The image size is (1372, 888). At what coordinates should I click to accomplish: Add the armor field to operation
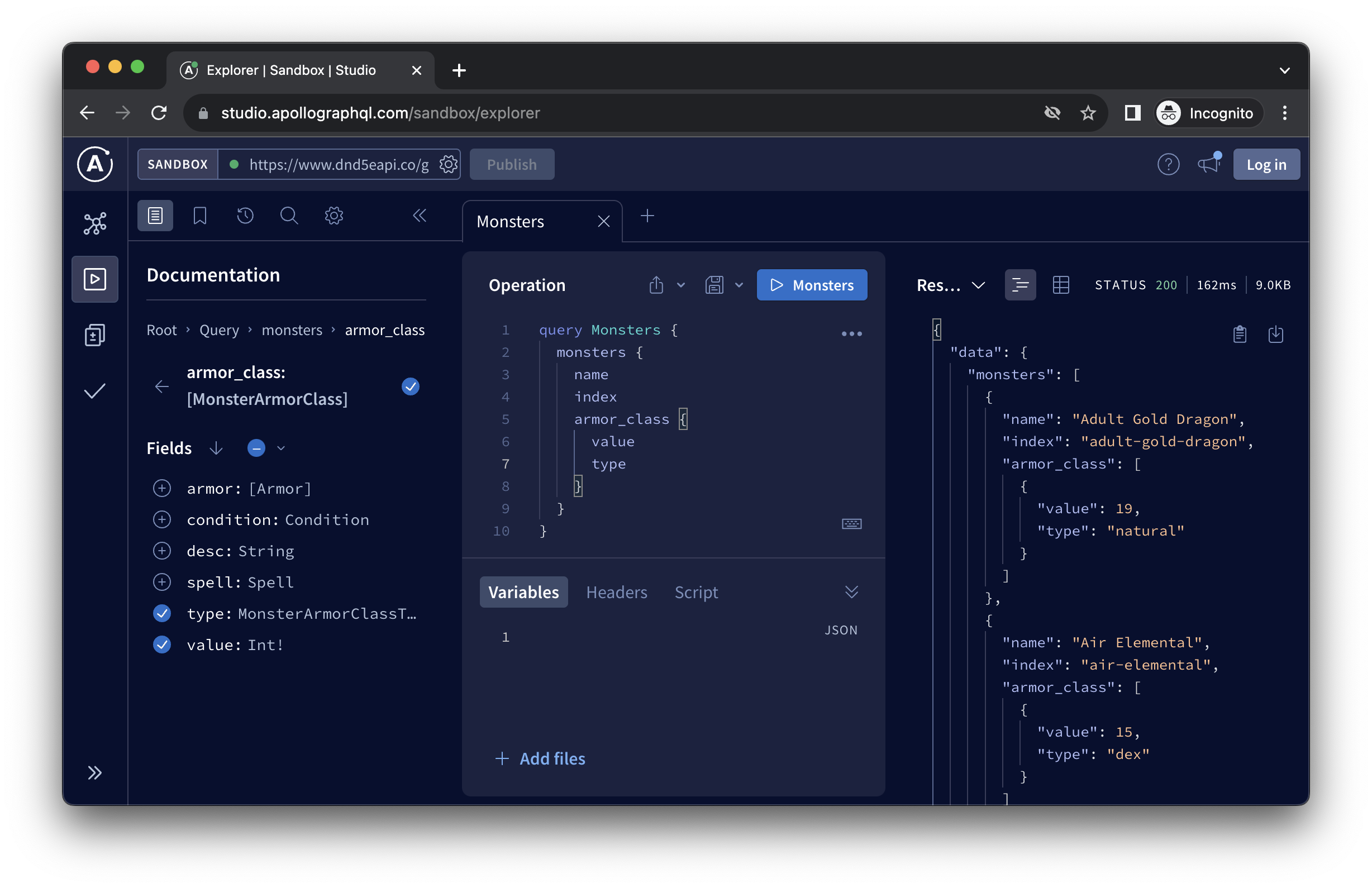(162, 489)
